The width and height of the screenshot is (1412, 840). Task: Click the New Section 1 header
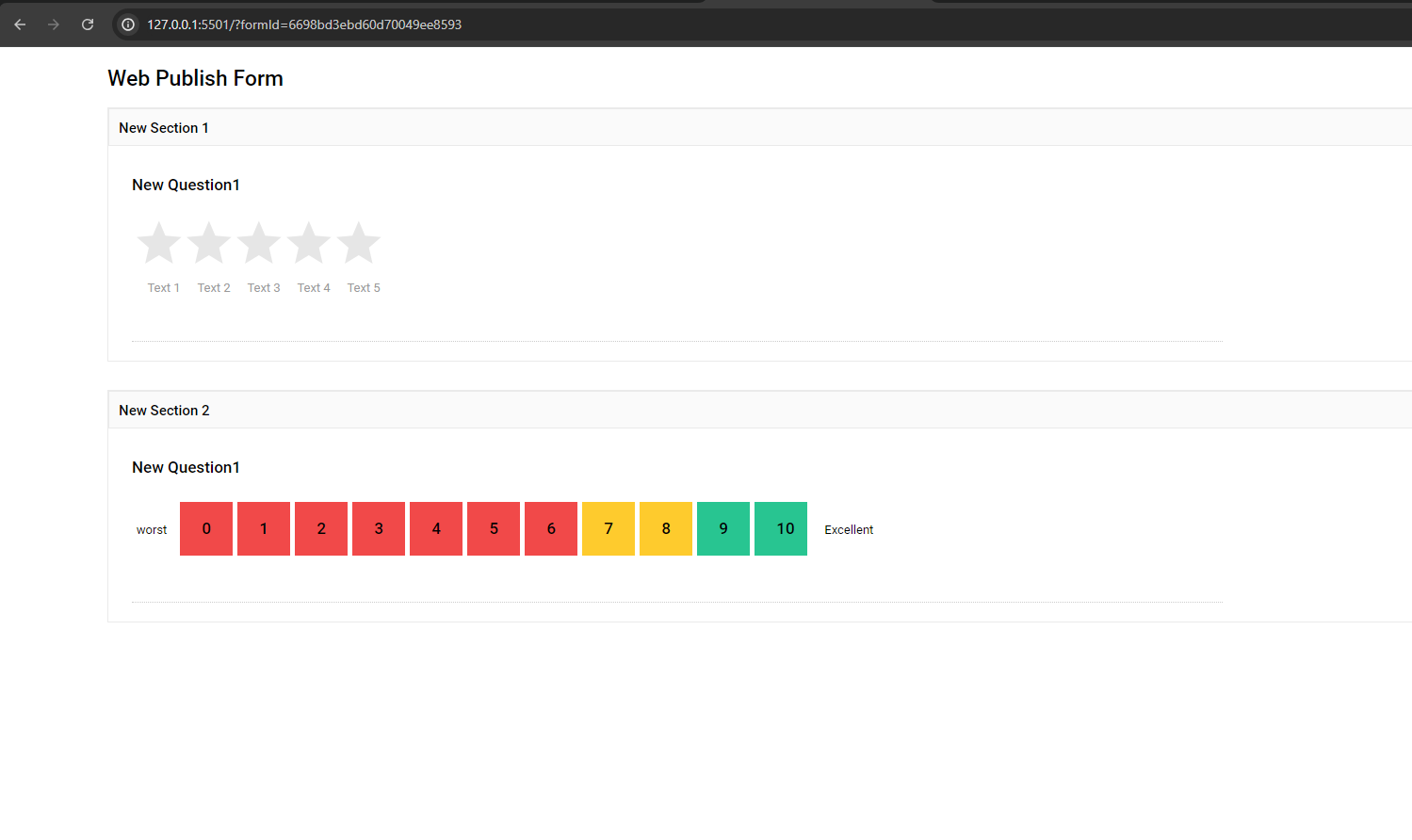(x=164, y=128)
